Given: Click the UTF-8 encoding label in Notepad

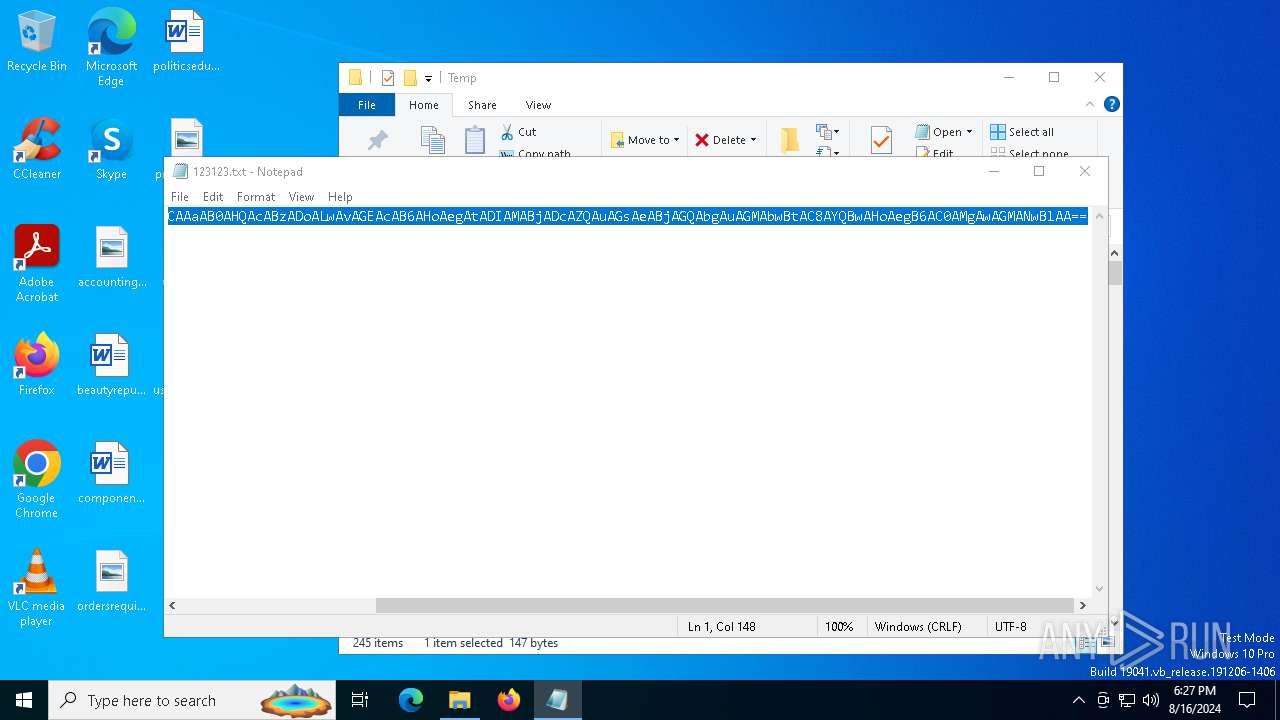Looking at the screenshot, I should click(x=1011, y=627).
